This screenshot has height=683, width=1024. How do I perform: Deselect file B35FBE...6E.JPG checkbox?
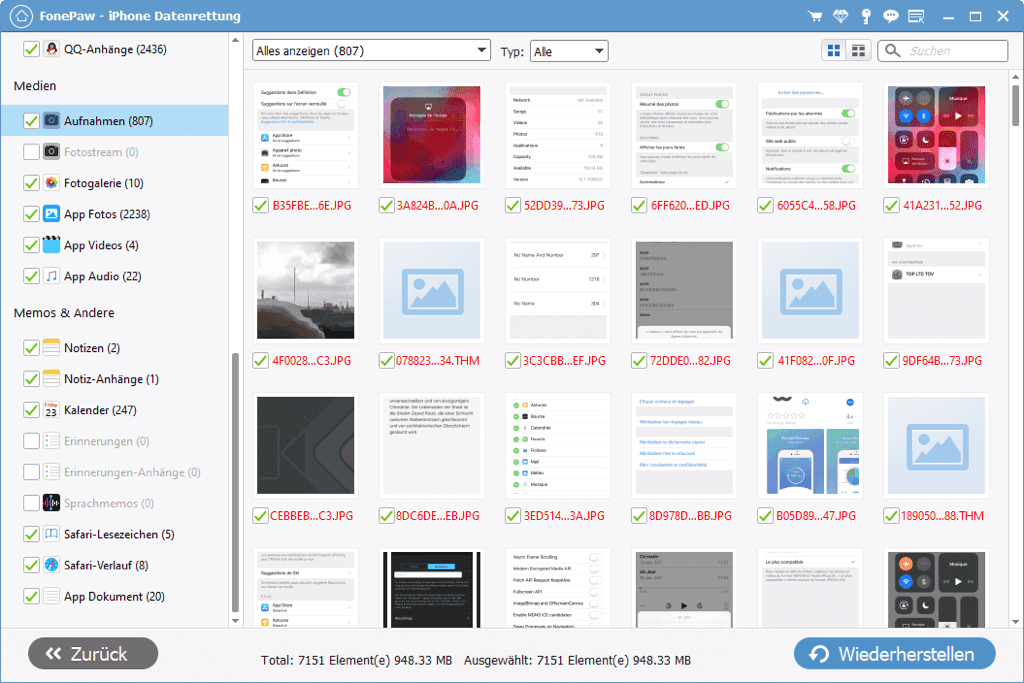pyautogui.click(x=261, y=206)
